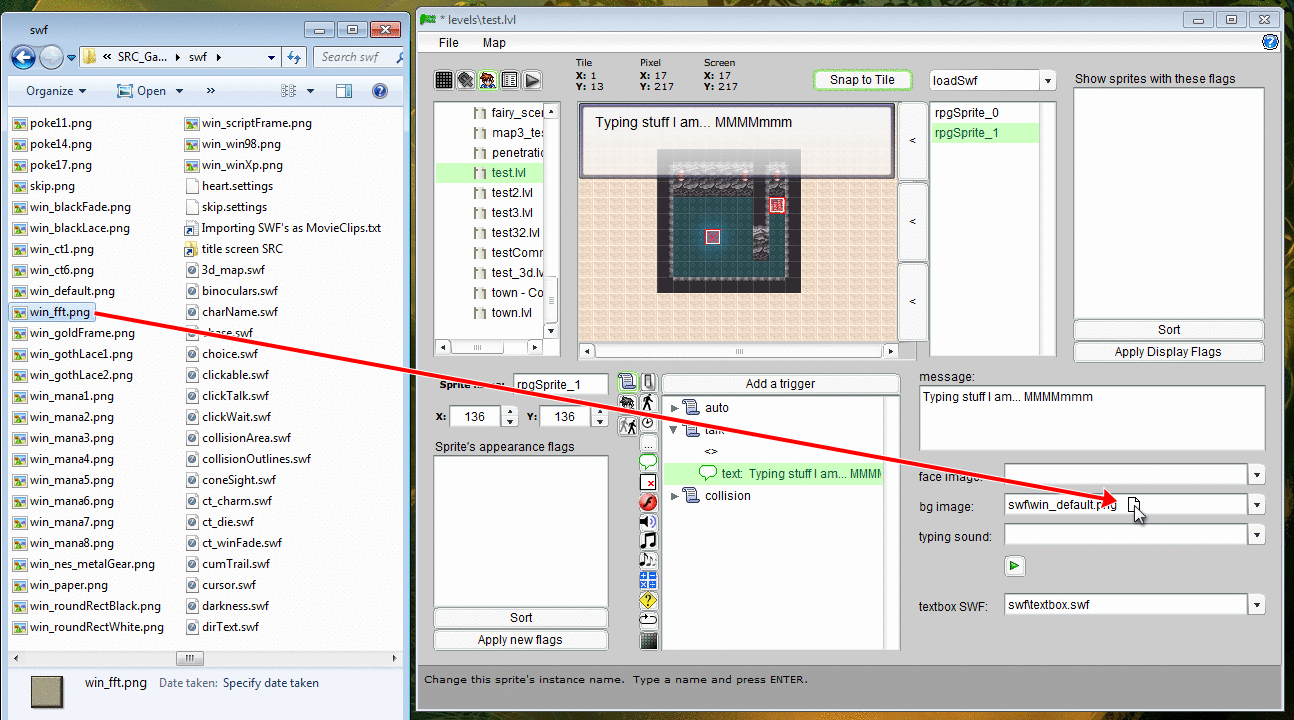Click the green typing sound play button
Viewport: 1294px width, 720px height.
coord(1014,566)
